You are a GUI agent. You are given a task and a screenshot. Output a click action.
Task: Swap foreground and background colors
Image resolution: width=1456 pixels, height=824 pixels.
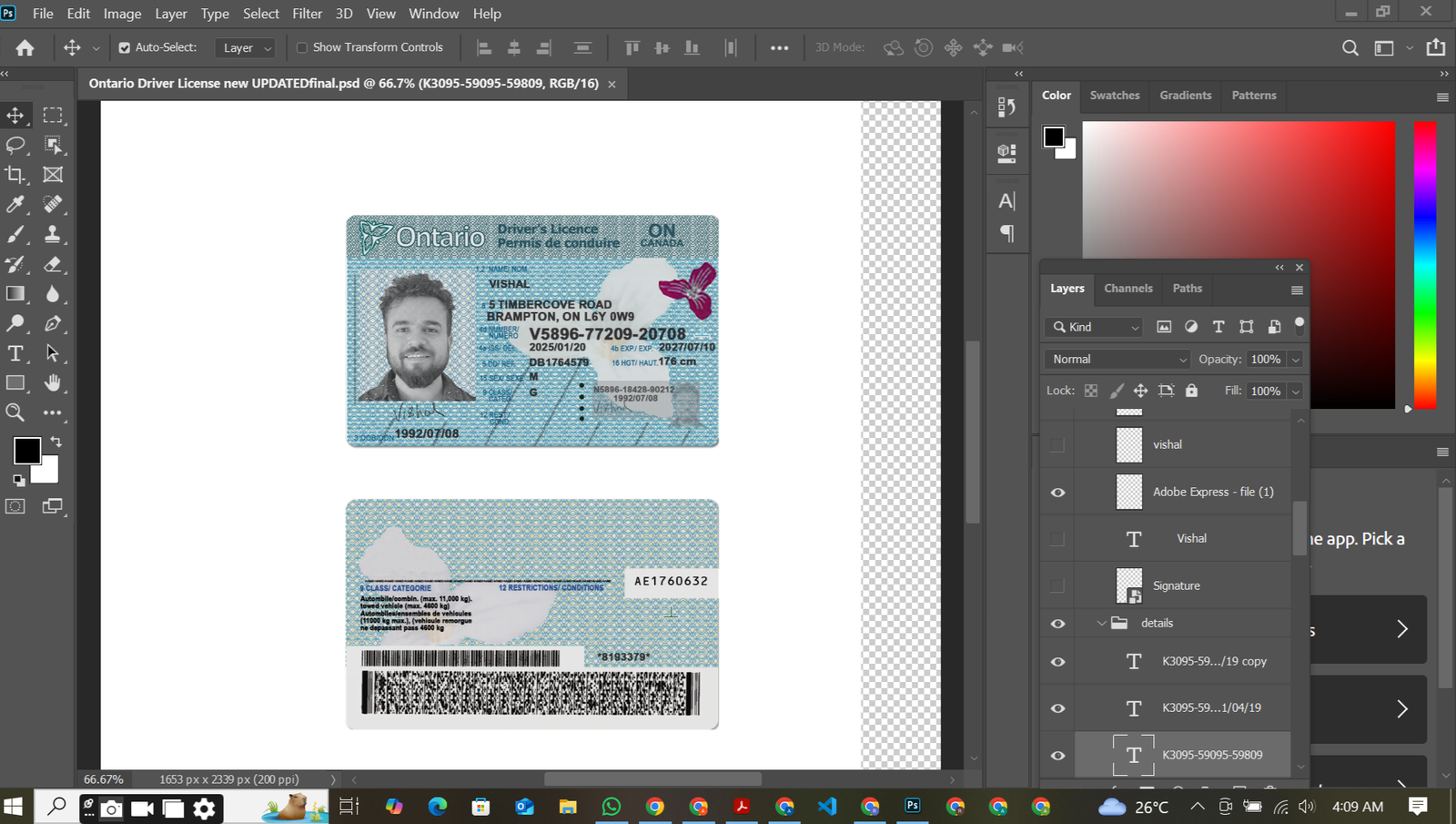click(56, 442)
